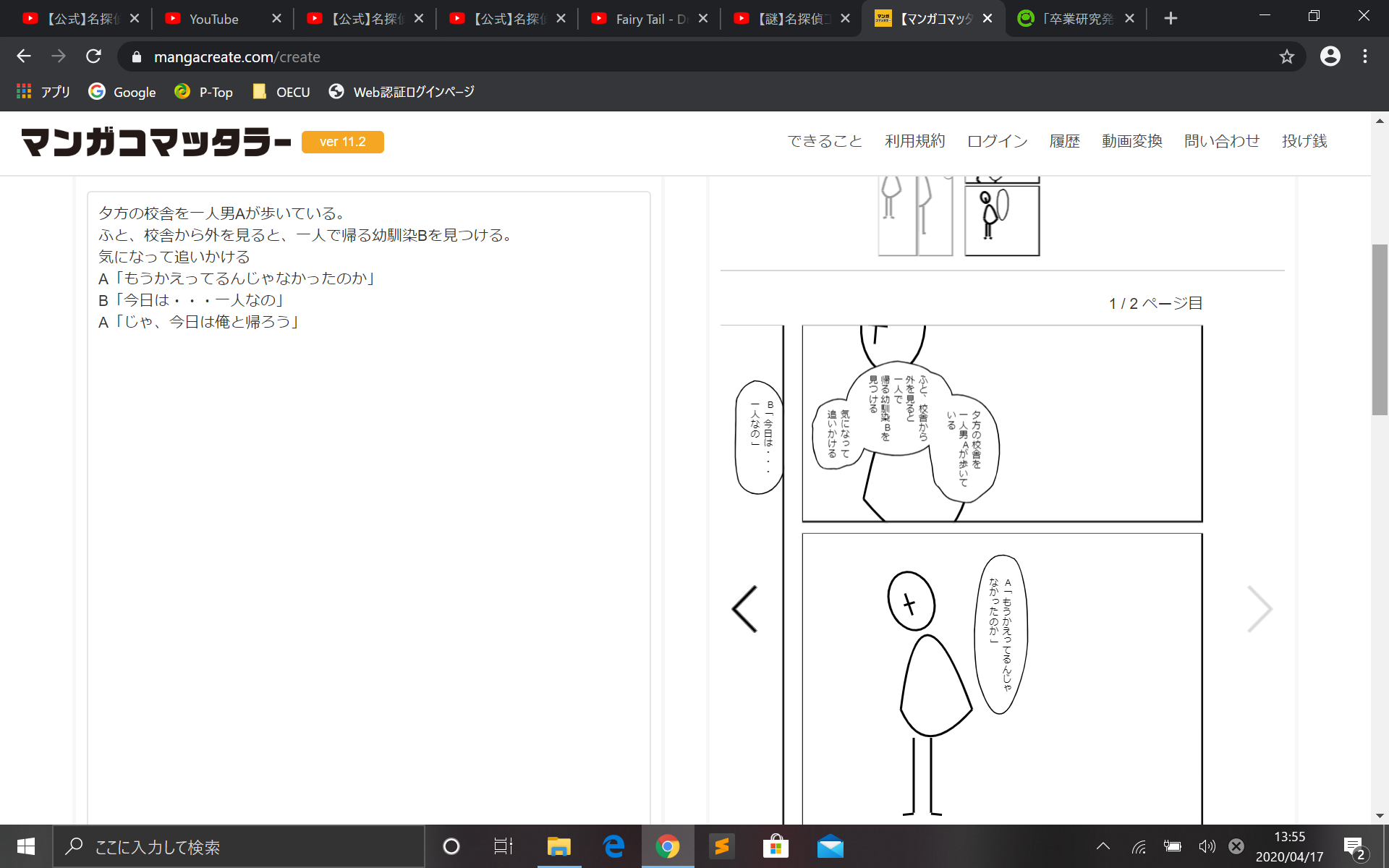Viewport: 1389px width, 868px height.
Task: Launch File Explorer from the taskbar
Action: 558,846
